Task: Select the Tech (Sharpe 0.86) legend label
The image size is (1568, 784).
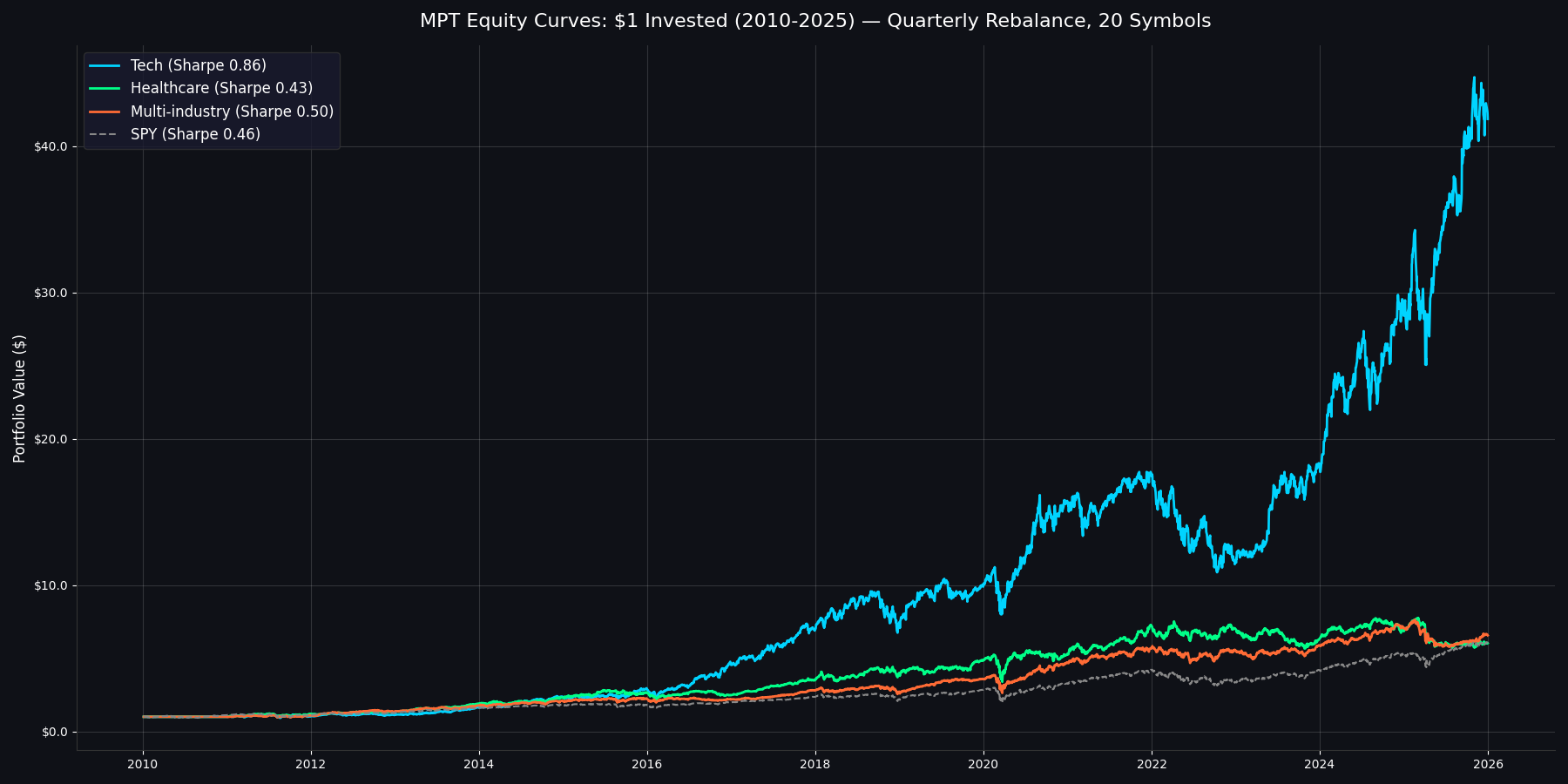Action: 198,66
